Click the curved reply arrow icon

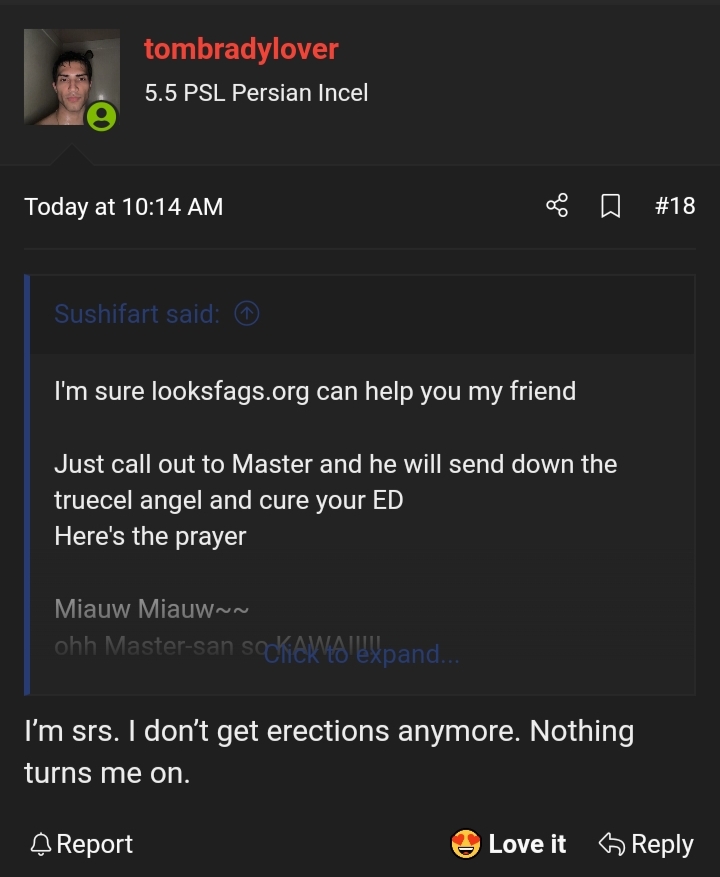tap(611, 845)
